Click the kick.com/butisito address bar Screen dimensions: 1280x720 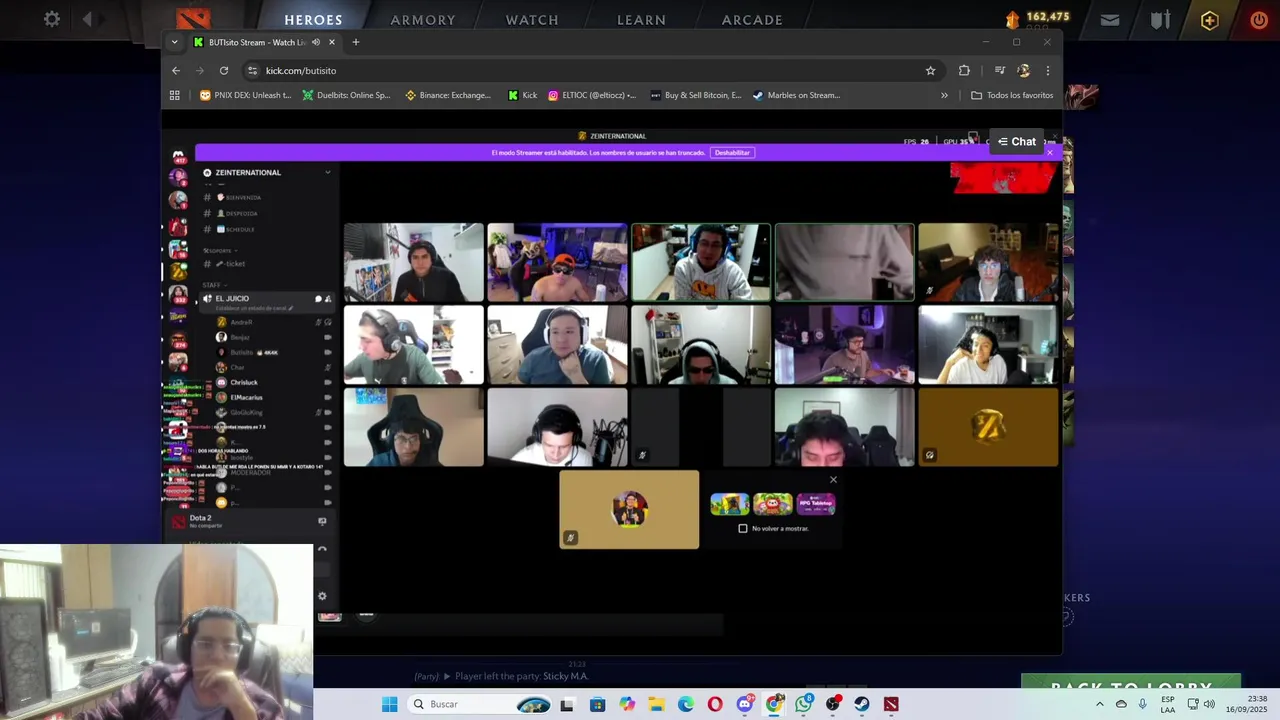pyautogui.click(x=590, y=70)
